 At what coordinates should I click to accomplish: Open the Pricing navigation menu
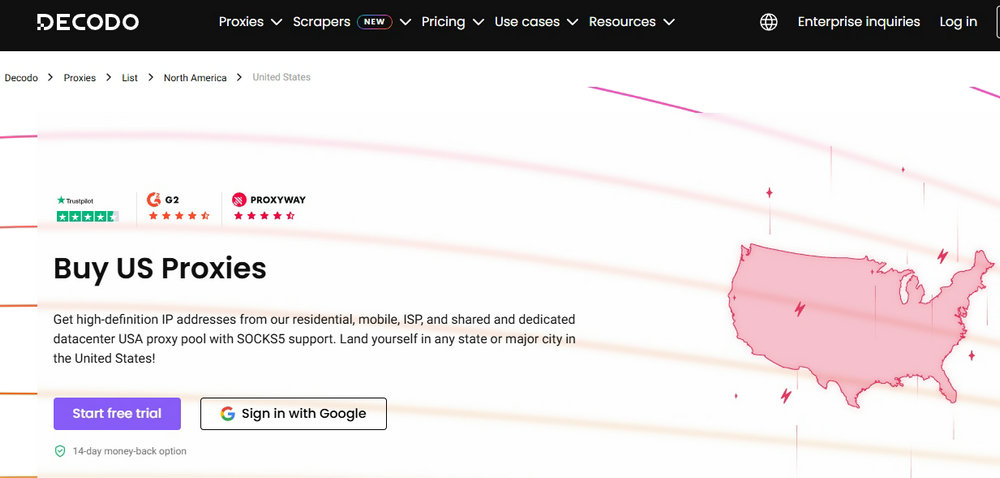[x=443, y=22]
